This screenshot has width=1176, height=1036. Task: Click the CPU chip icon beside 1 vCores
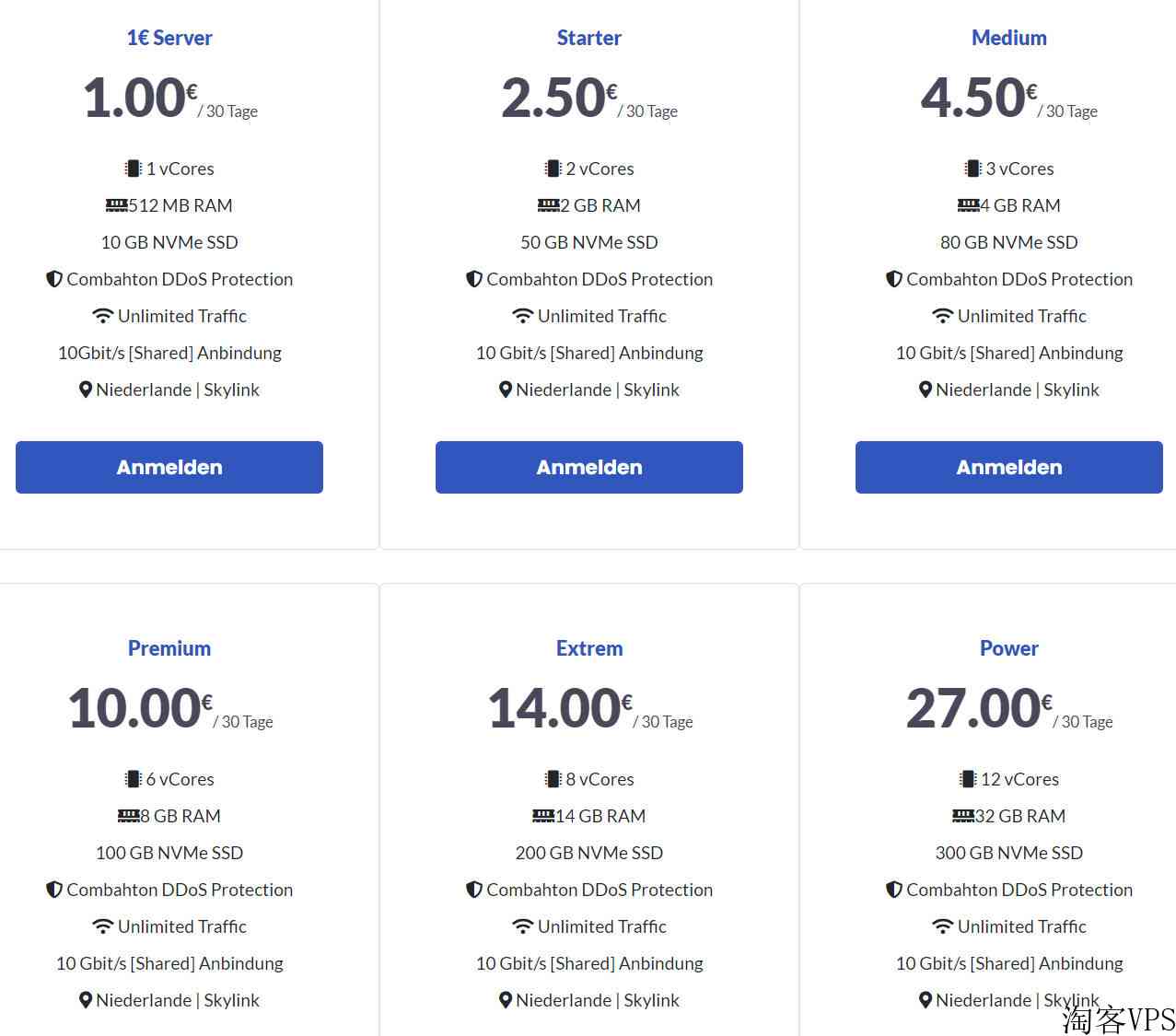pos(134,169)
